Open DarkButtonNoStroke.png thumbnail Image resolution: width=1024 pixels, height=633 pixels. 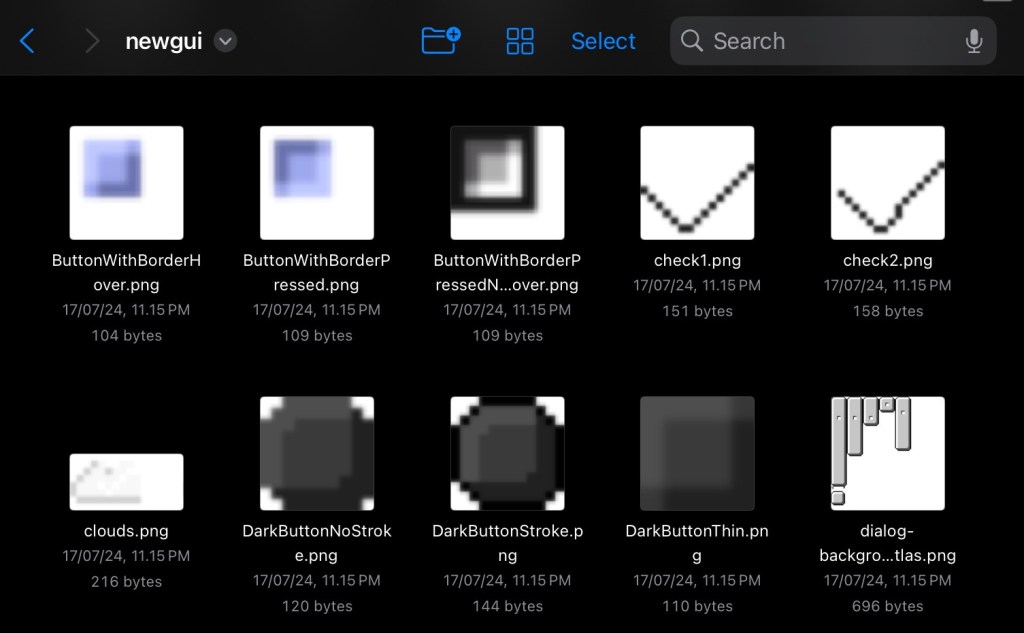(x=317, y=453)
